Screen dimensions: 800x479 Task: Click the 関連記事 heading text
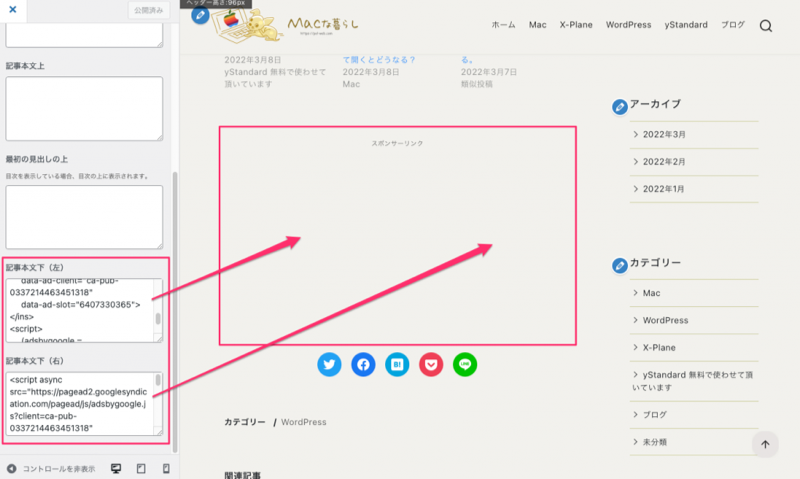[242, 474]
